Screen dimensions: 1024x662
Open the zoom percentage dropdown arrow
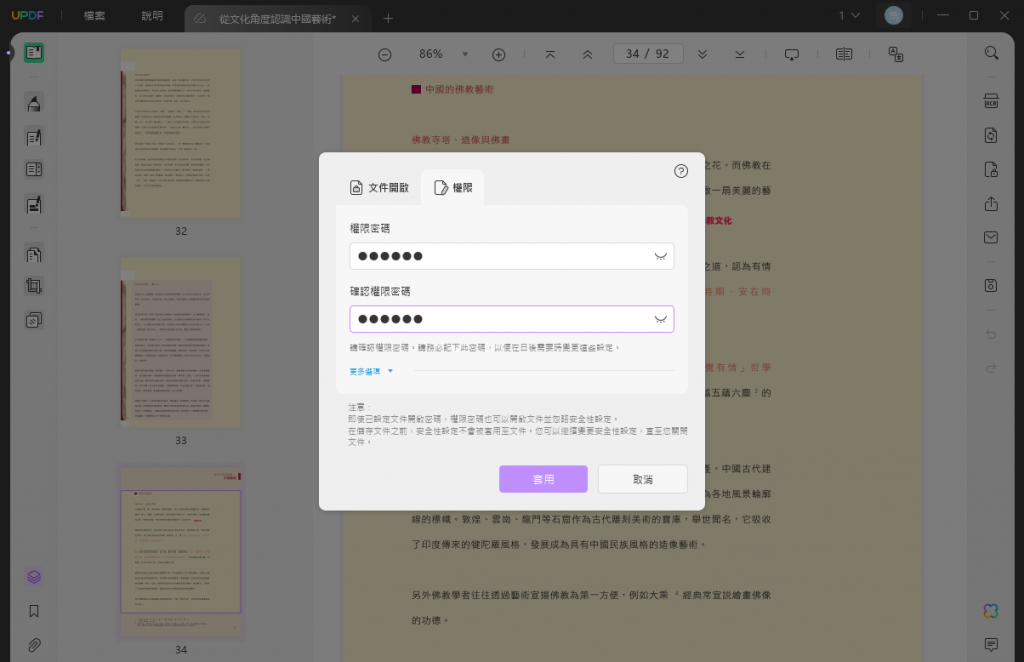465,54
